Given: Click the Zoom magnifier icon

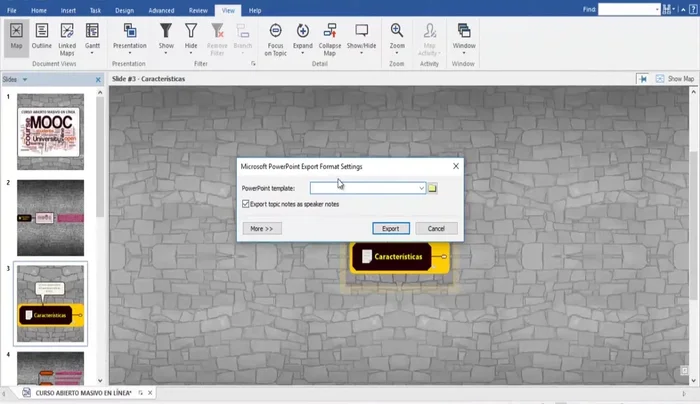Looking at the screenshot, I should coord(397,32).
